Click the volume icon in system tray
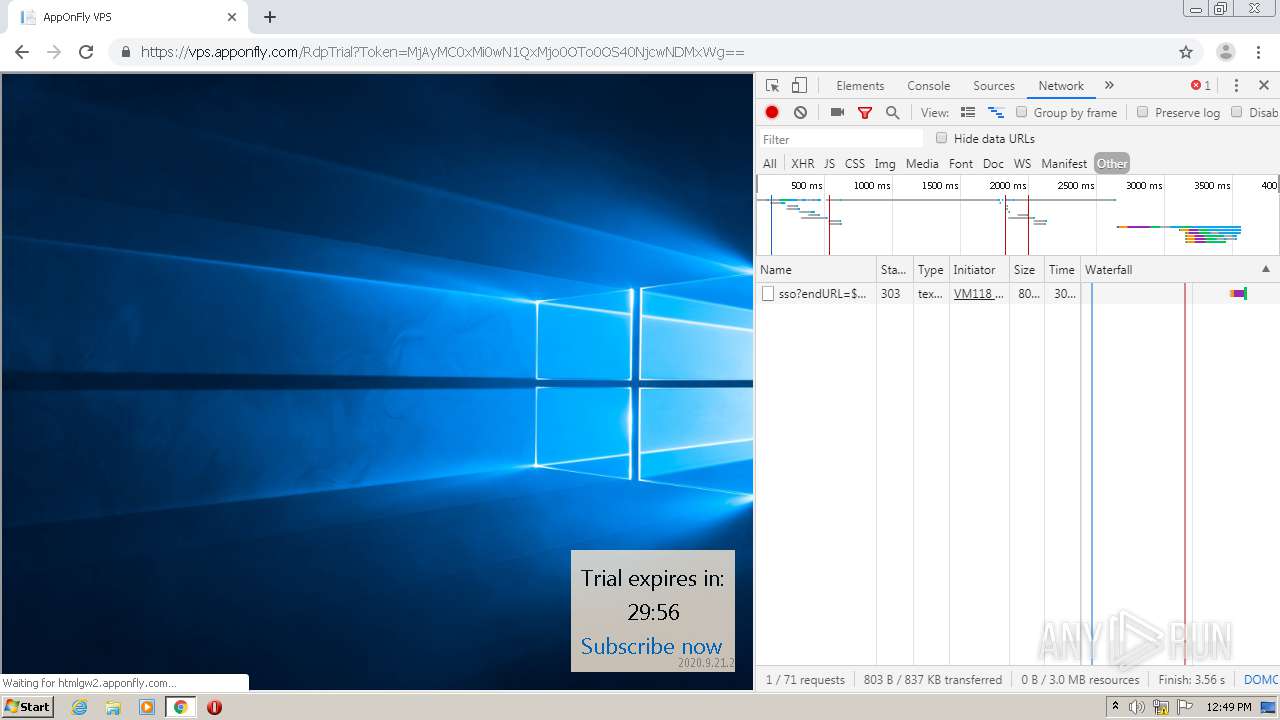 pyautogui.click(x=1136, y=707)
